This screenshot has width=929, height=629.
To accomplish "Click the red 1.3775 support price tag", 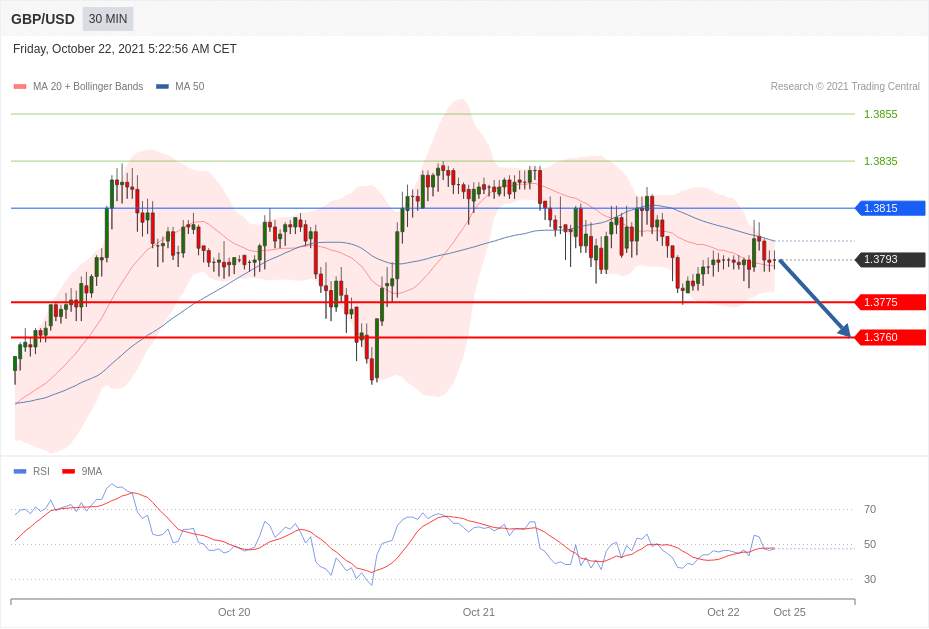I will 890,302.
